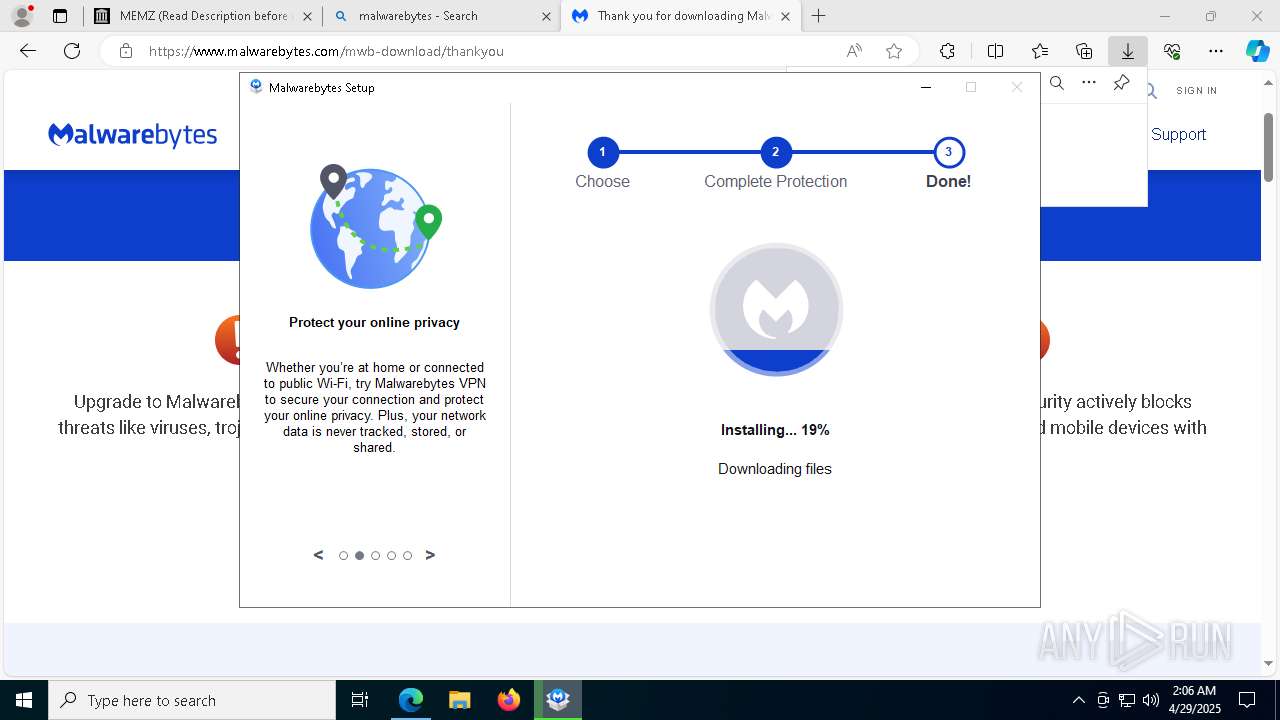Open the Favorites list
Viewport: 1280px width, 720px height.
coord(1040,51)
